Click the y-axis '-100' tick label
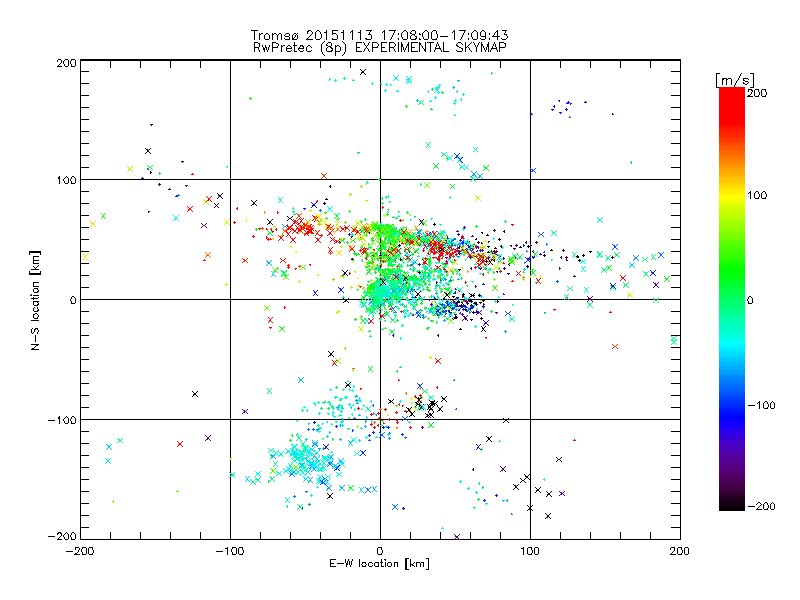 [62, 420]
